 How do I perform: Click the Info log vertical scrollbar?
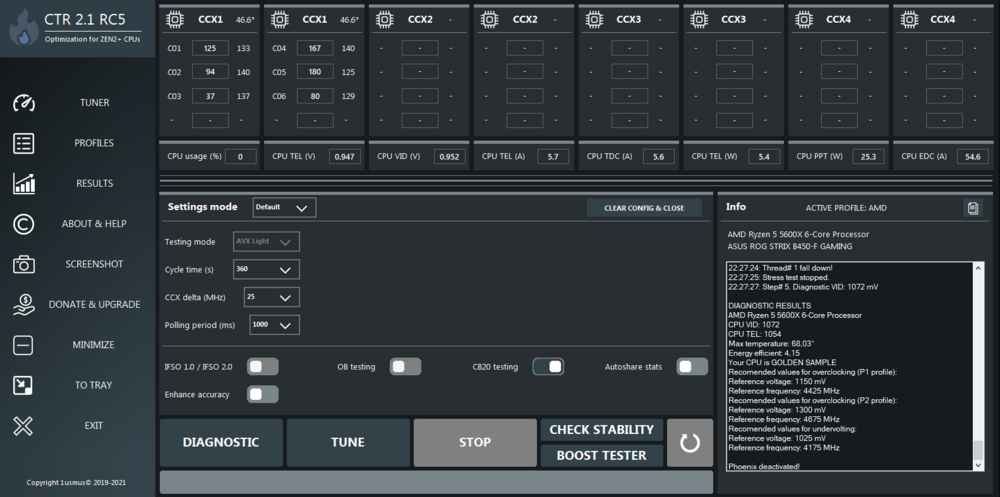(x=978, y=367)
